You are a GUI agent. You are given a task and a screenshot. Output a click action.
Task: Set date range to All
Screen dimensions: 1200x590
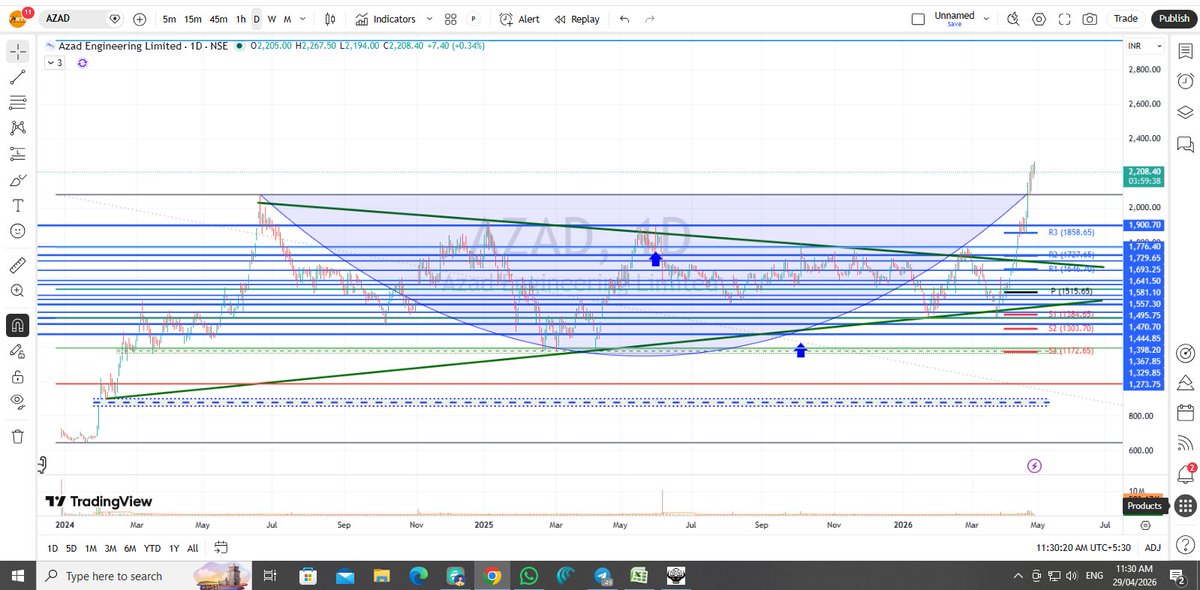[x=192, y=547]
